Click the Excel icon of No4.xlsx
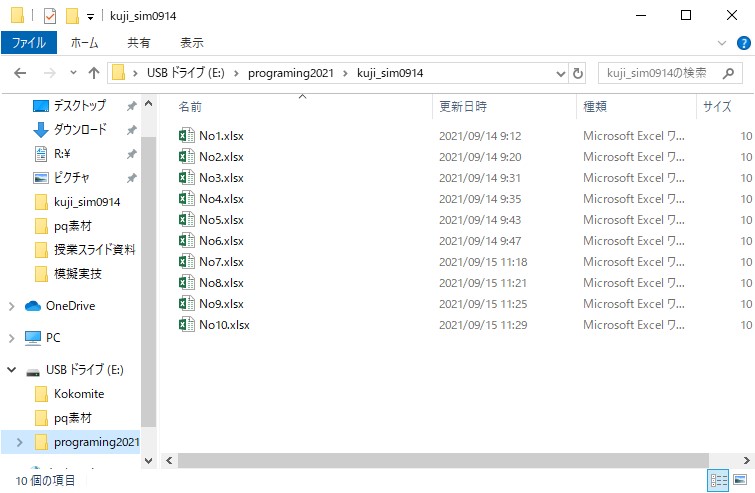The image size is (755, 493). pos(186,198)
